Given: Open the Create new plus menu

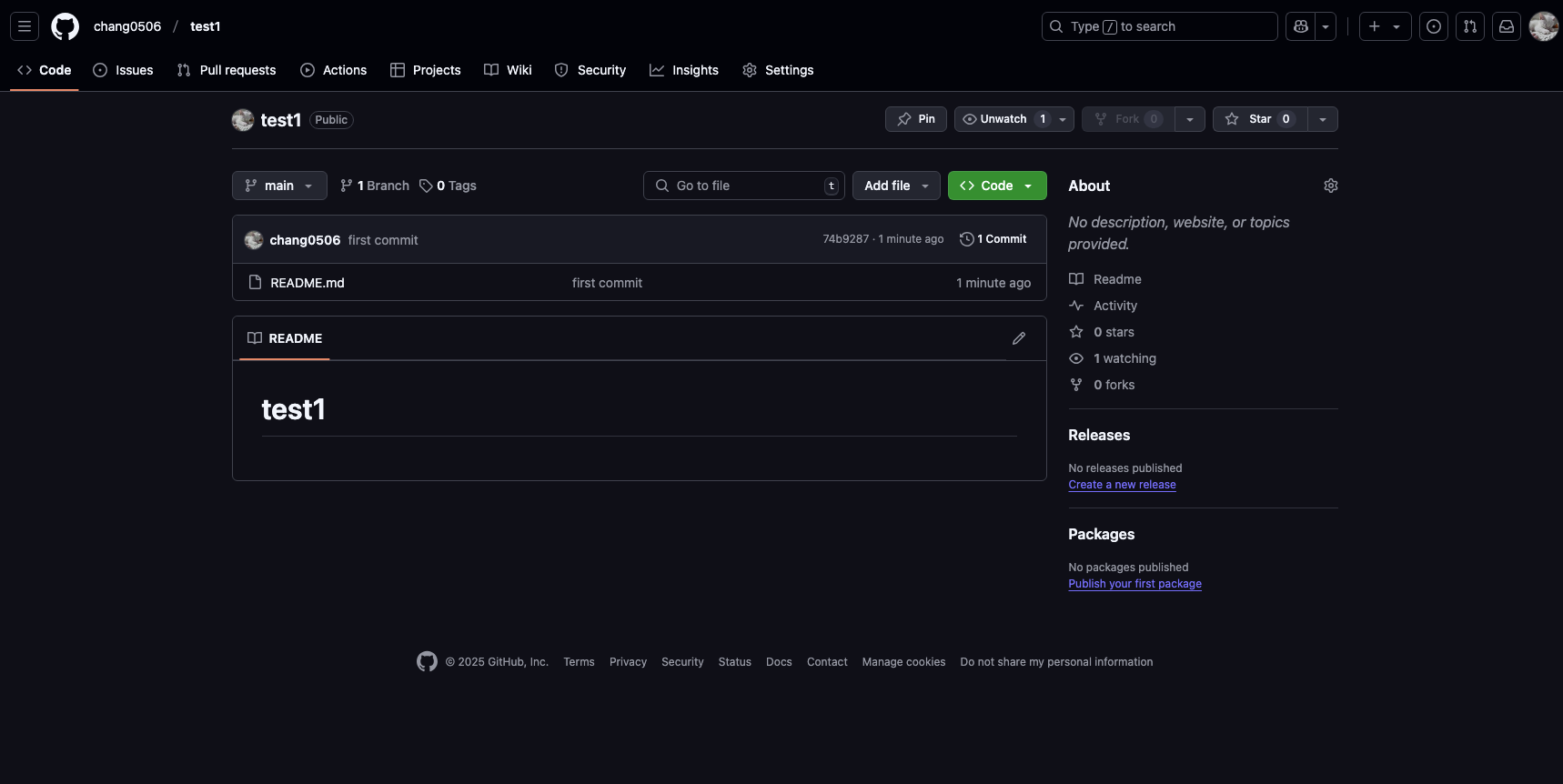Looking at the screenshot, I should click(x=1385, y=26).
